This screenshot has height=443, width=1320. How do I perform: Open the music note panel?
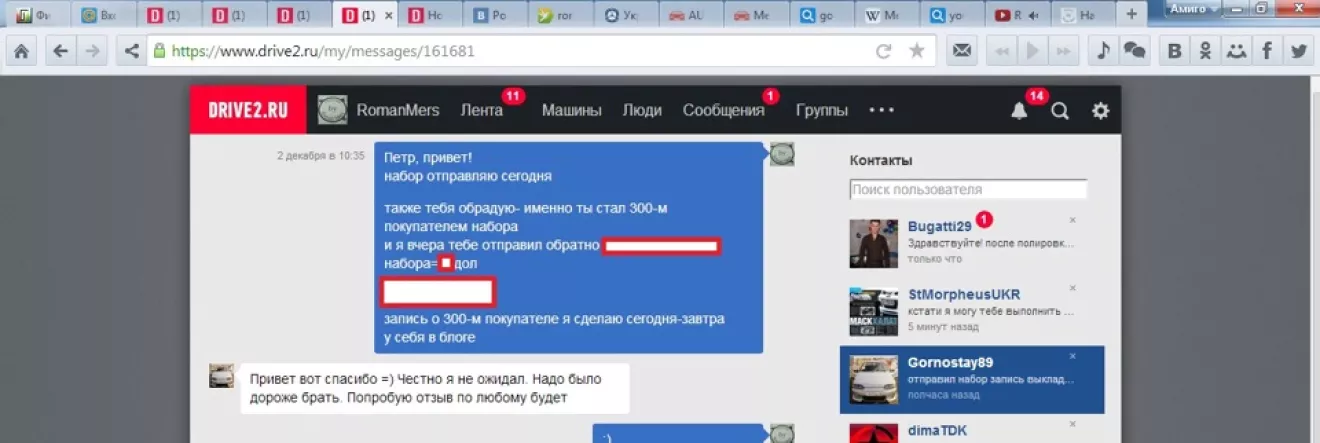[1103, 50]
